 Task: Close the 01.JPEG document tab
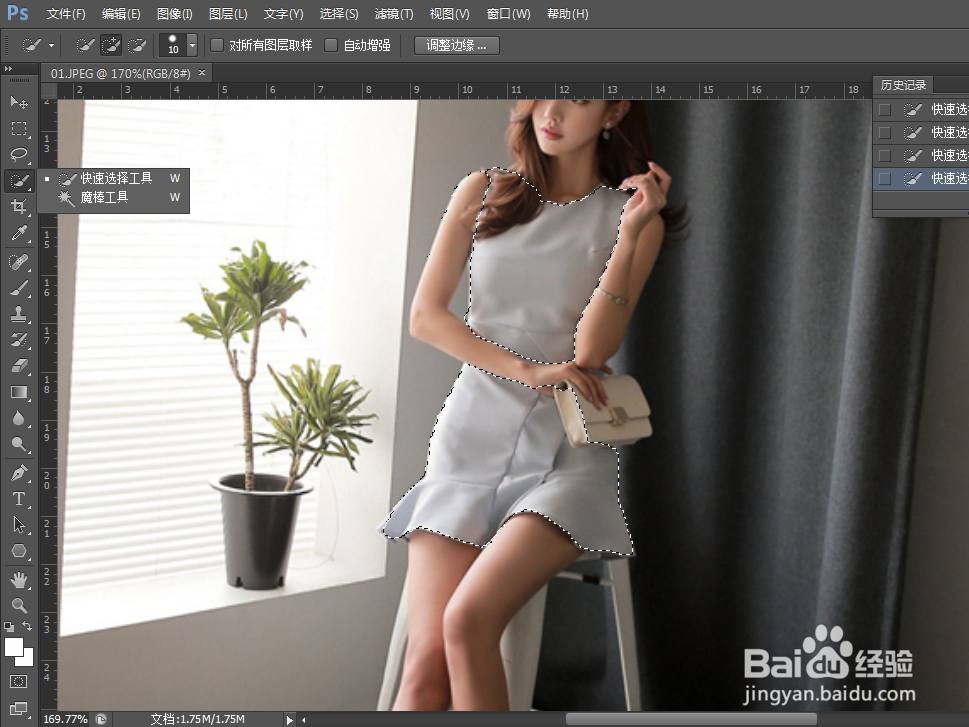point(202,73)
